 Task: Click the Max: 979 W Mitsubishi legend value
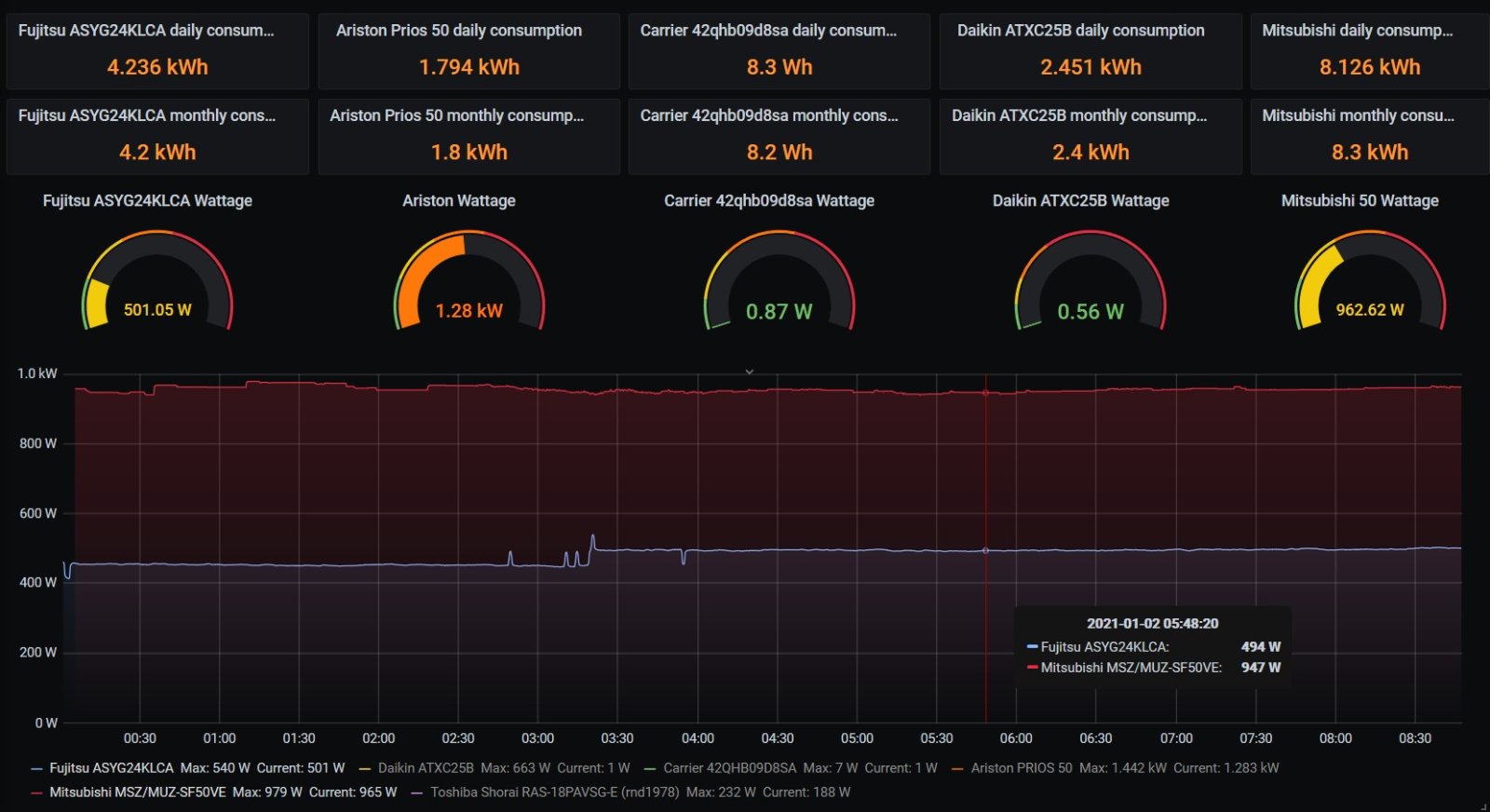[x=267, y=792]
